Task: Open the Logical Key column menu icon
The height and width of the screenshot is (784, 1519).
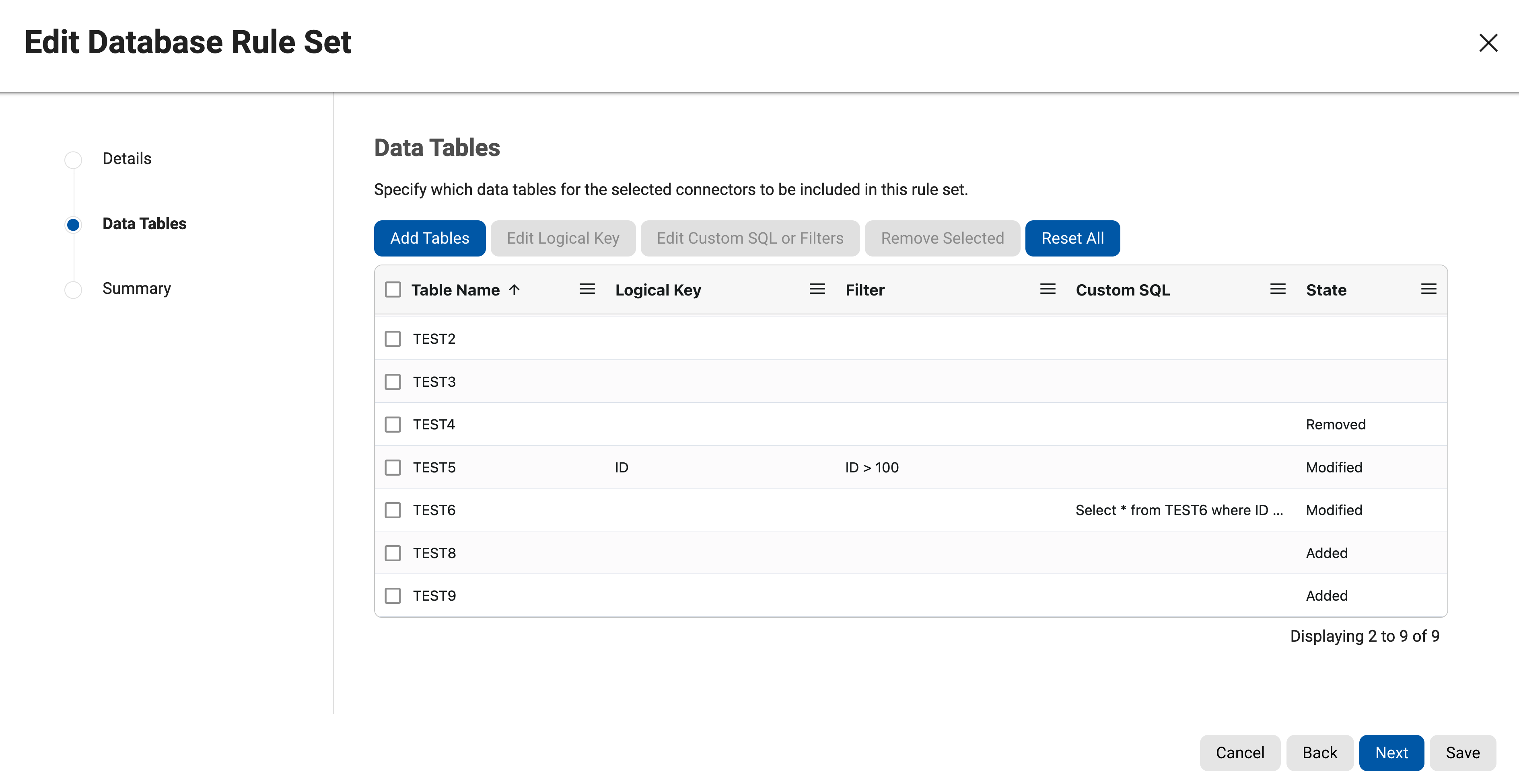Action: click(817, 289)
